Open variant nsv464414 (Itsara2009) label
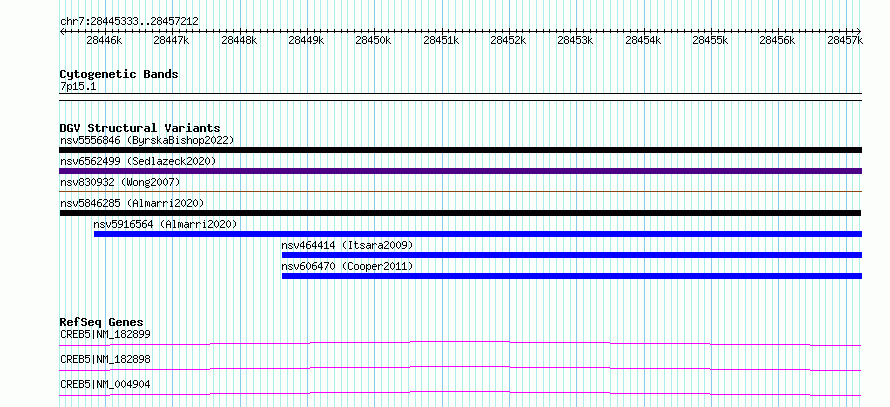 [347, 245]
